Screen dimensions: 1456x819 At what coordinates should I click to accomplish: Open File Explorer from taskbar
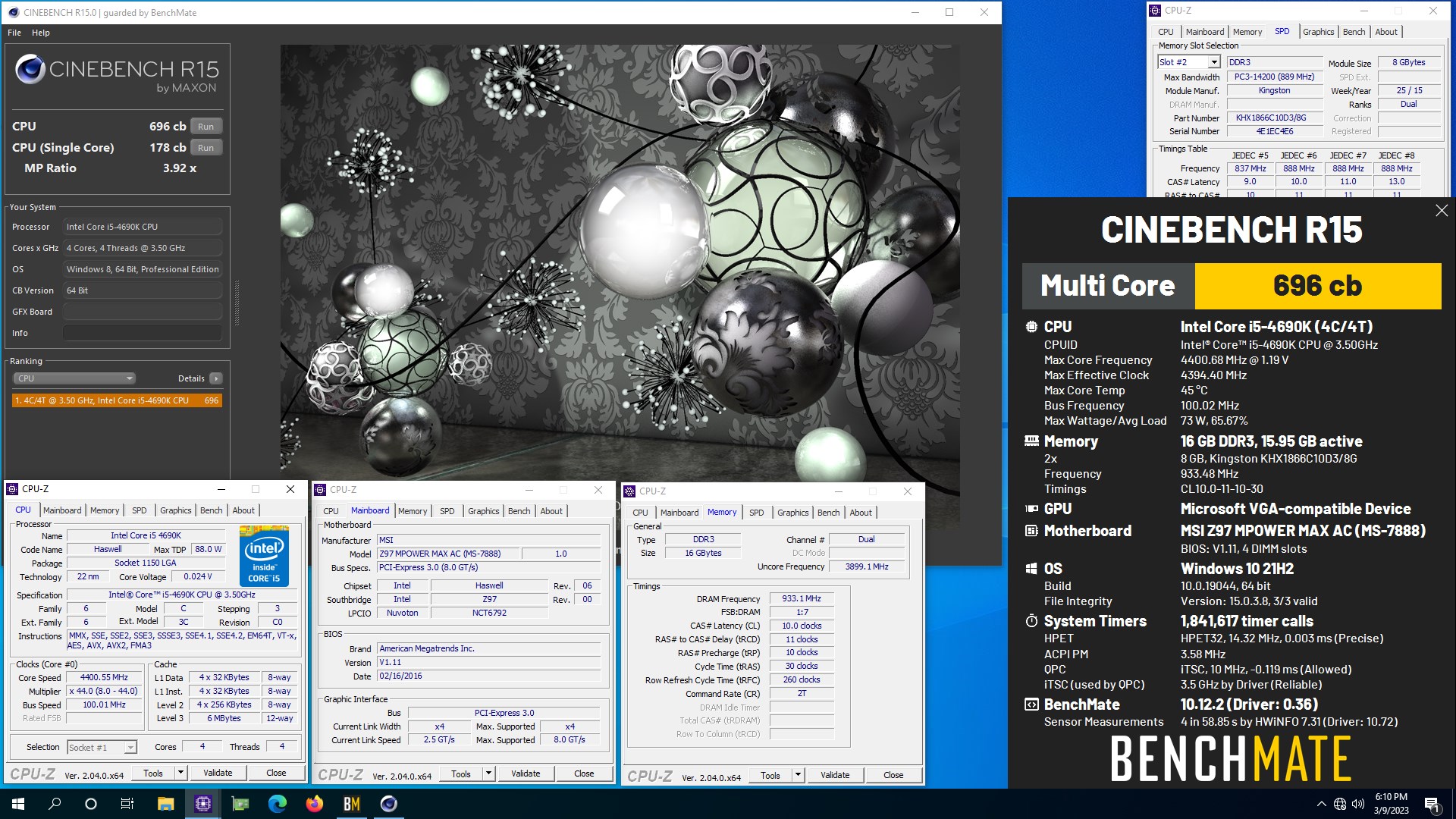(x=165, y=804)
